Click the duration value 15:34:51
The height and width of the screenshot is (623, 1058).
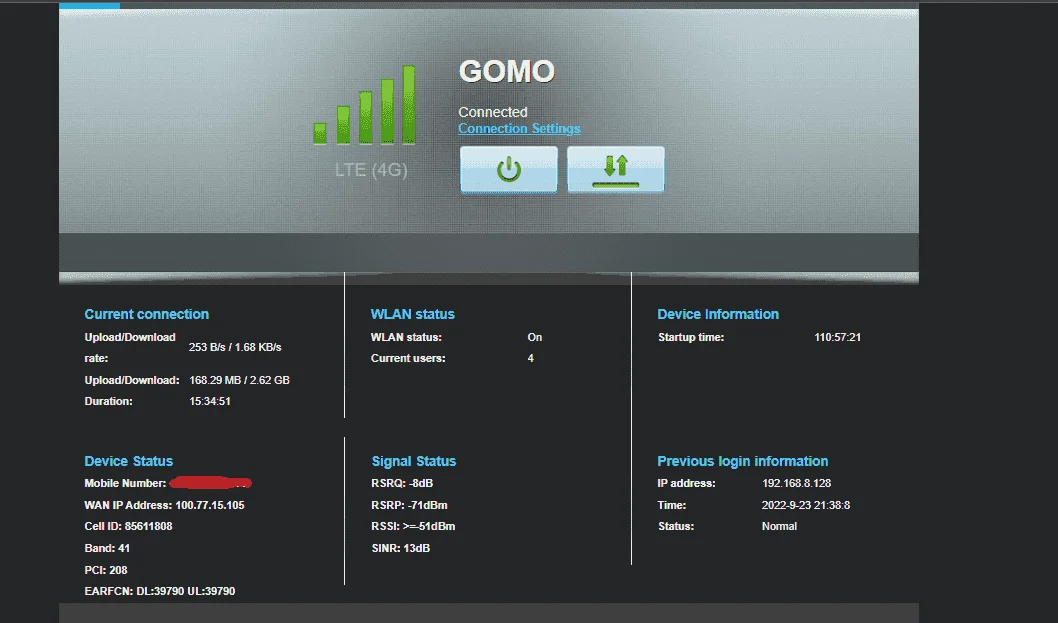click(x=210, y=401)
